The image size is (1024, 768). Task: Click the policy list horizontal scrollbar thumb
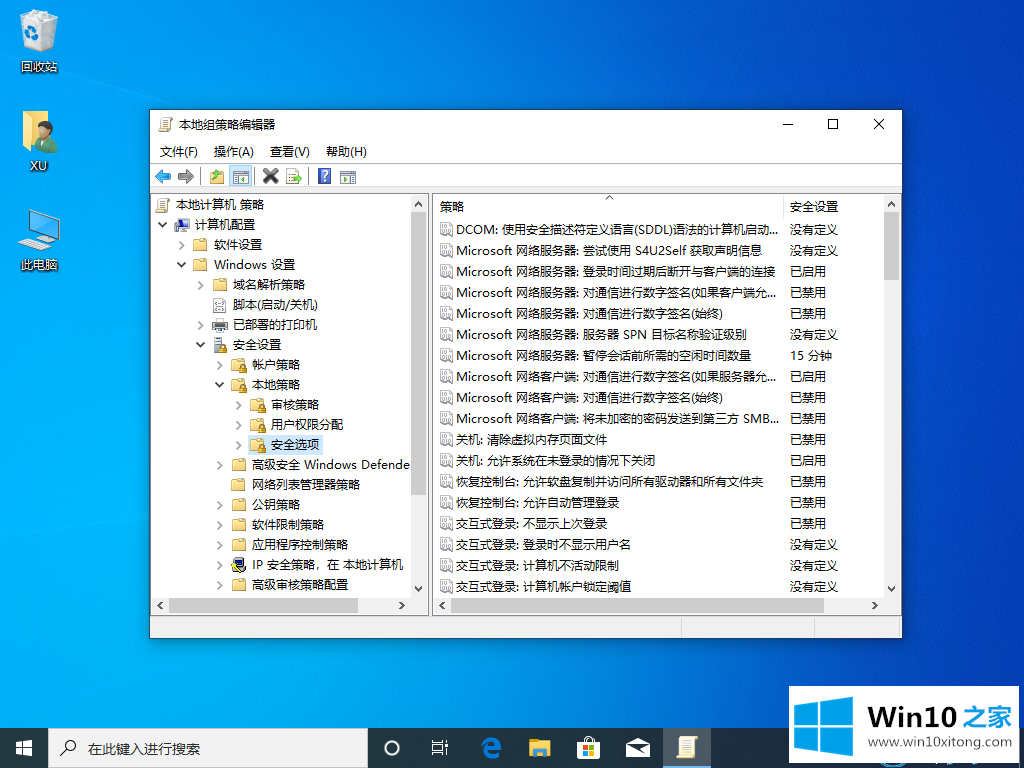tap(637, 605)
